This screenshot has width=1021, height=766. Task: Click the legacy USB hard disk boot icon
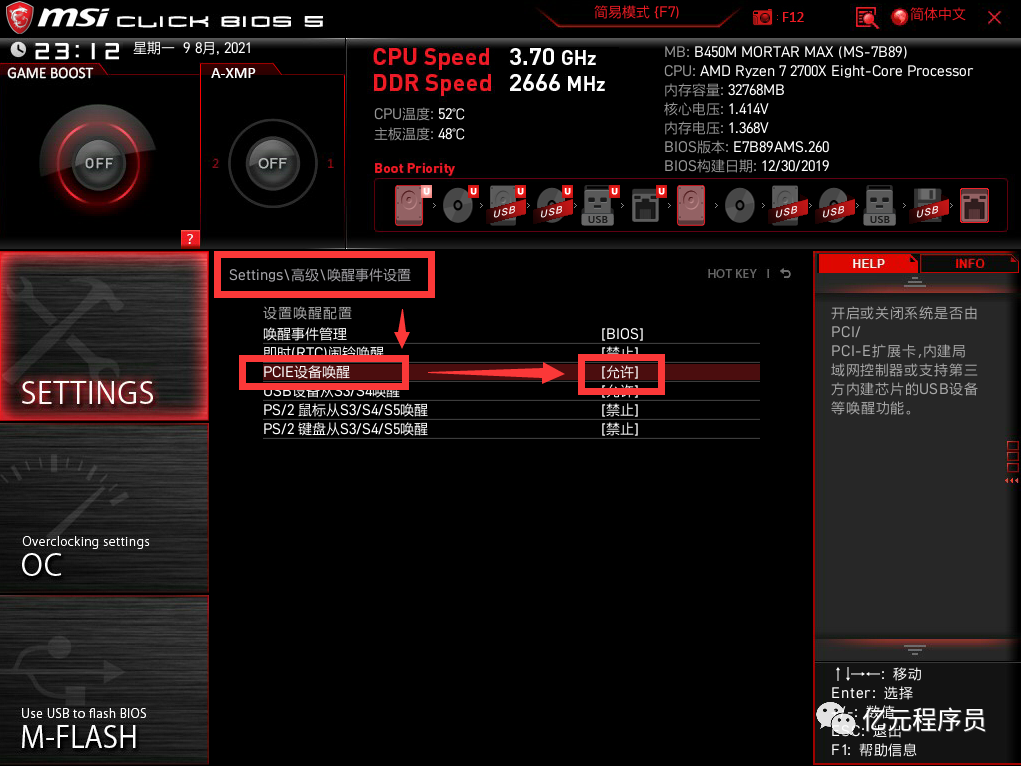point(787,205)
